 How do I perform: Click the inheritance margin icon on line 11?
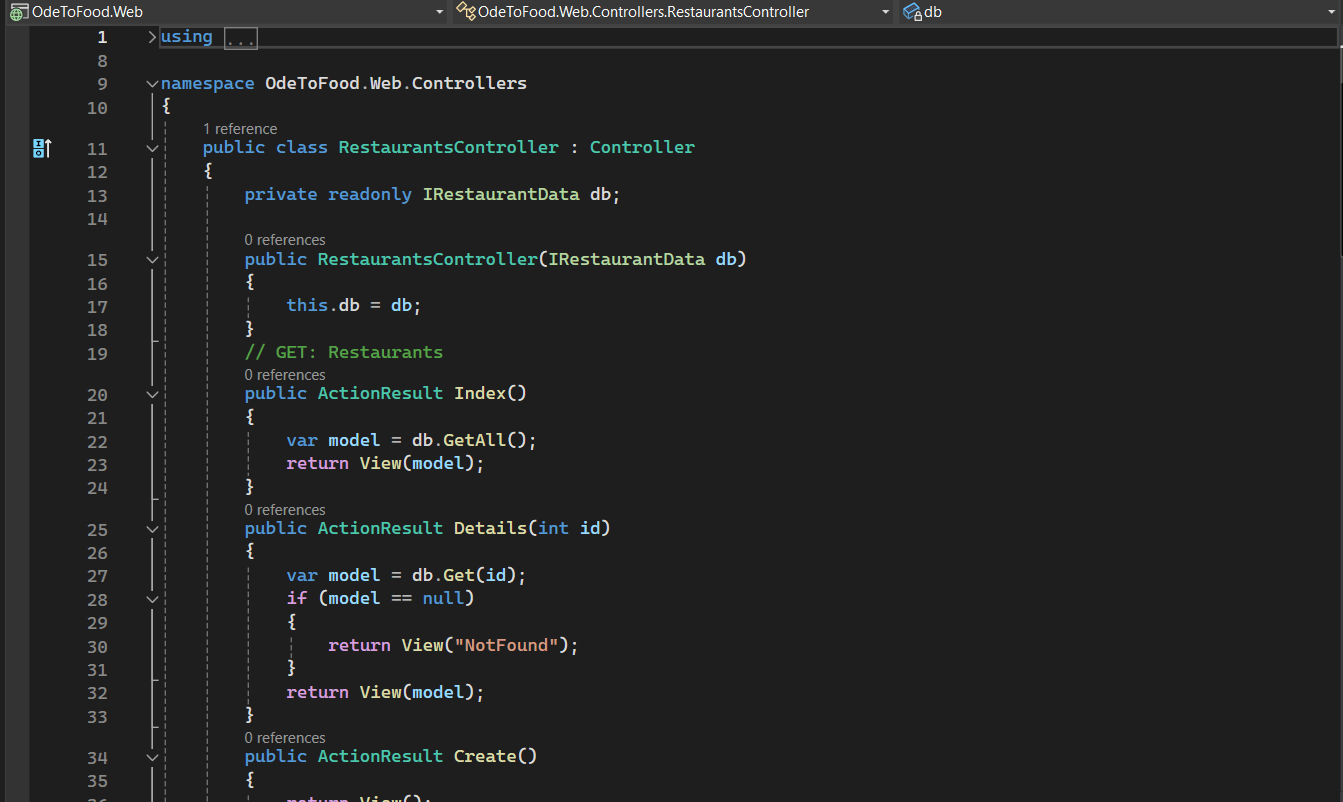41,148
